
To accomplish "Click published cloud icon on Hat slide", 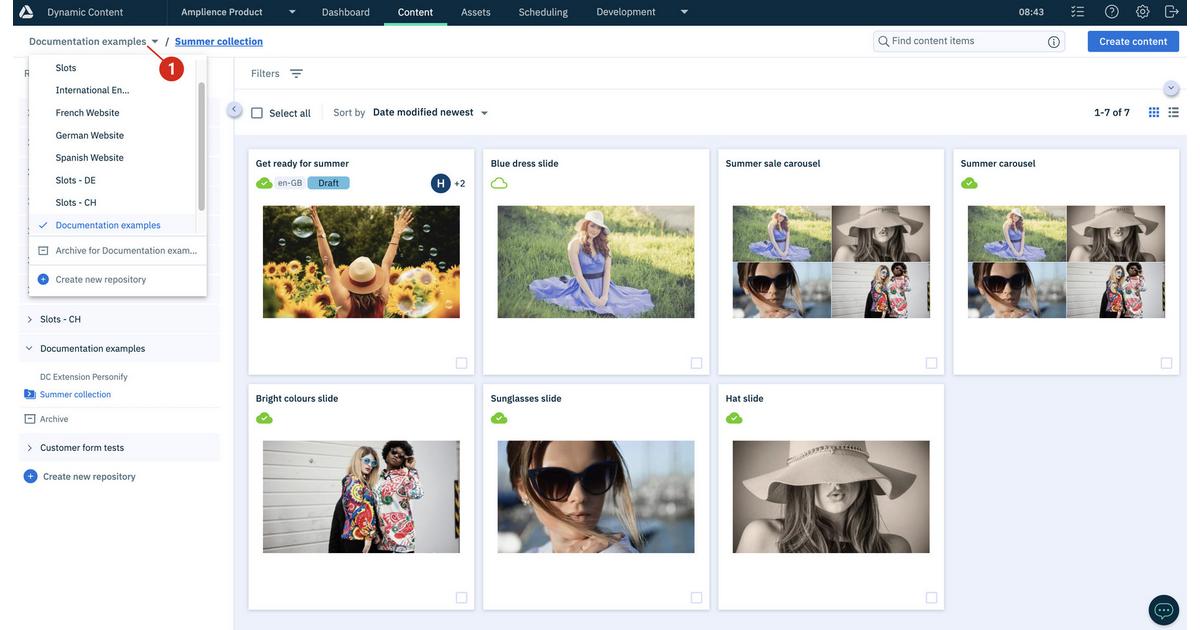I will pyautogui.click(x=734, y=418).
